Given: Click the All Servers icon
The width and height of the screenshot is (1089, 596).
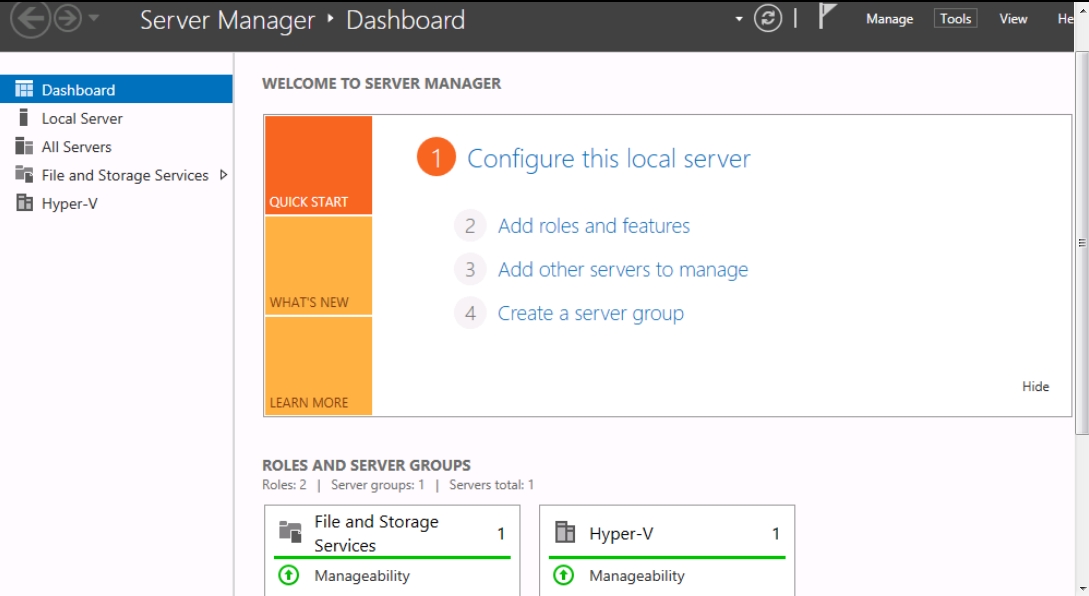Looking at the screenshot, I should point(24,146).
